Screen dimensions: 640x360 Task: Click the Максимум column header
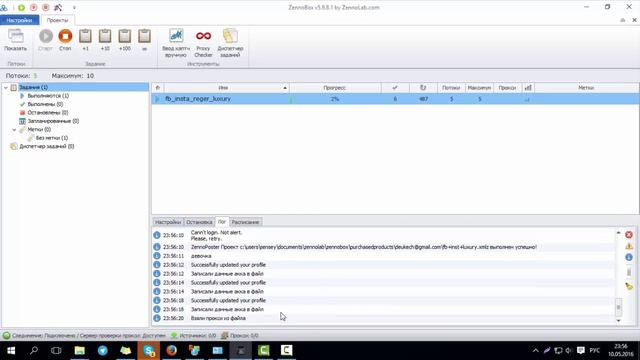click(479, 88)
